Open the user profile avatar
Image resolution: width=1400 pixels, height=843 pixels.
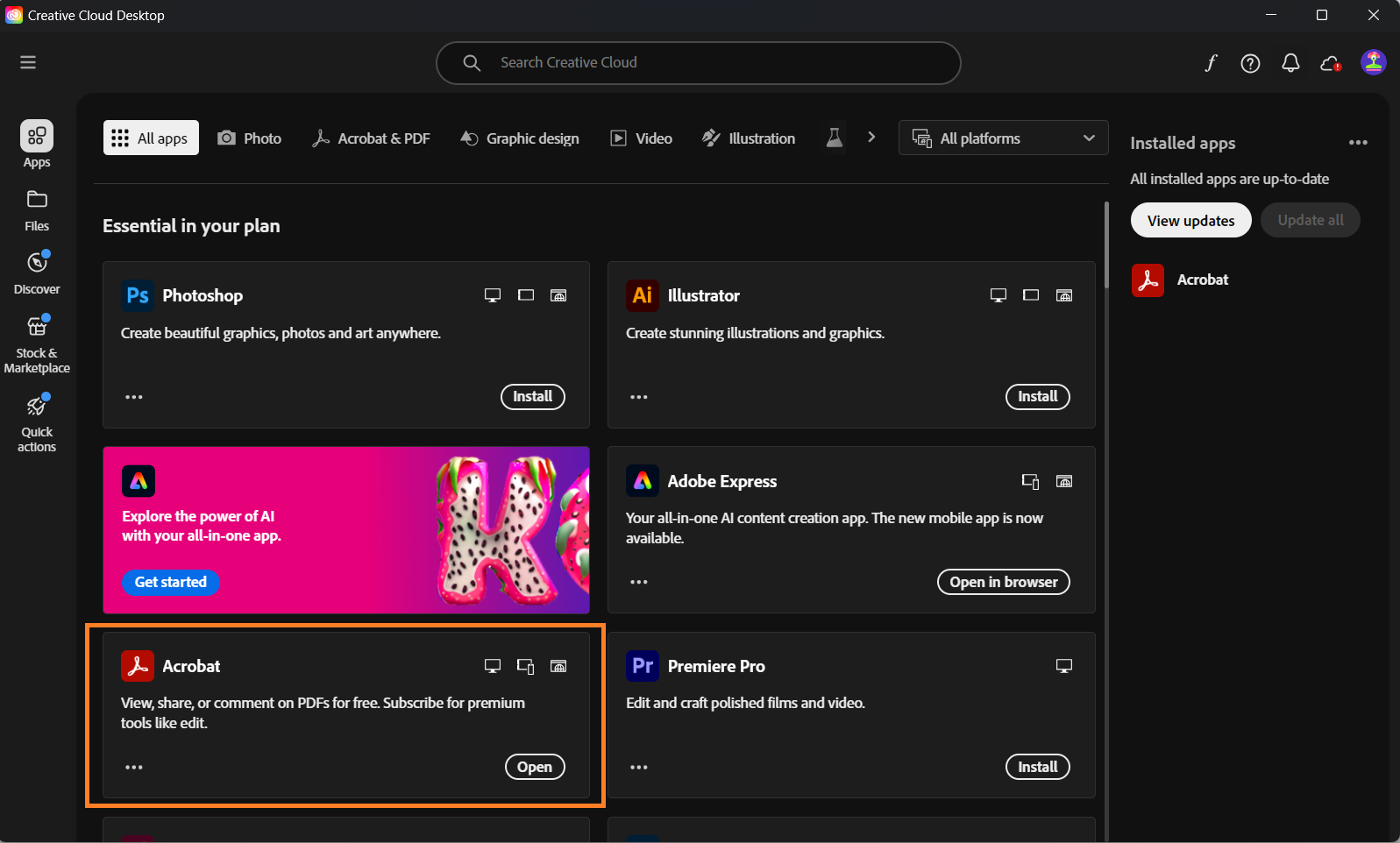pyautogui.click(x=1373, y=62)
